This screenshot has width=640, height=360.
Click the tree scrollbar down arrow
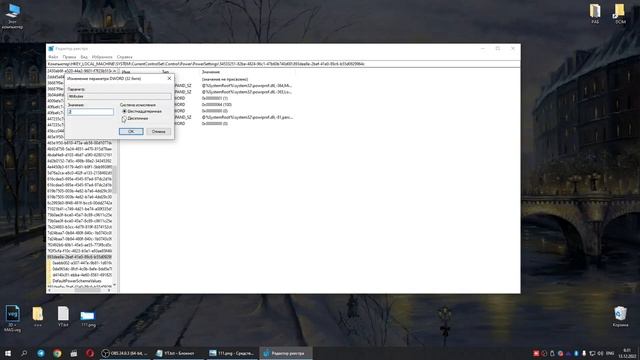pos(115,285)
